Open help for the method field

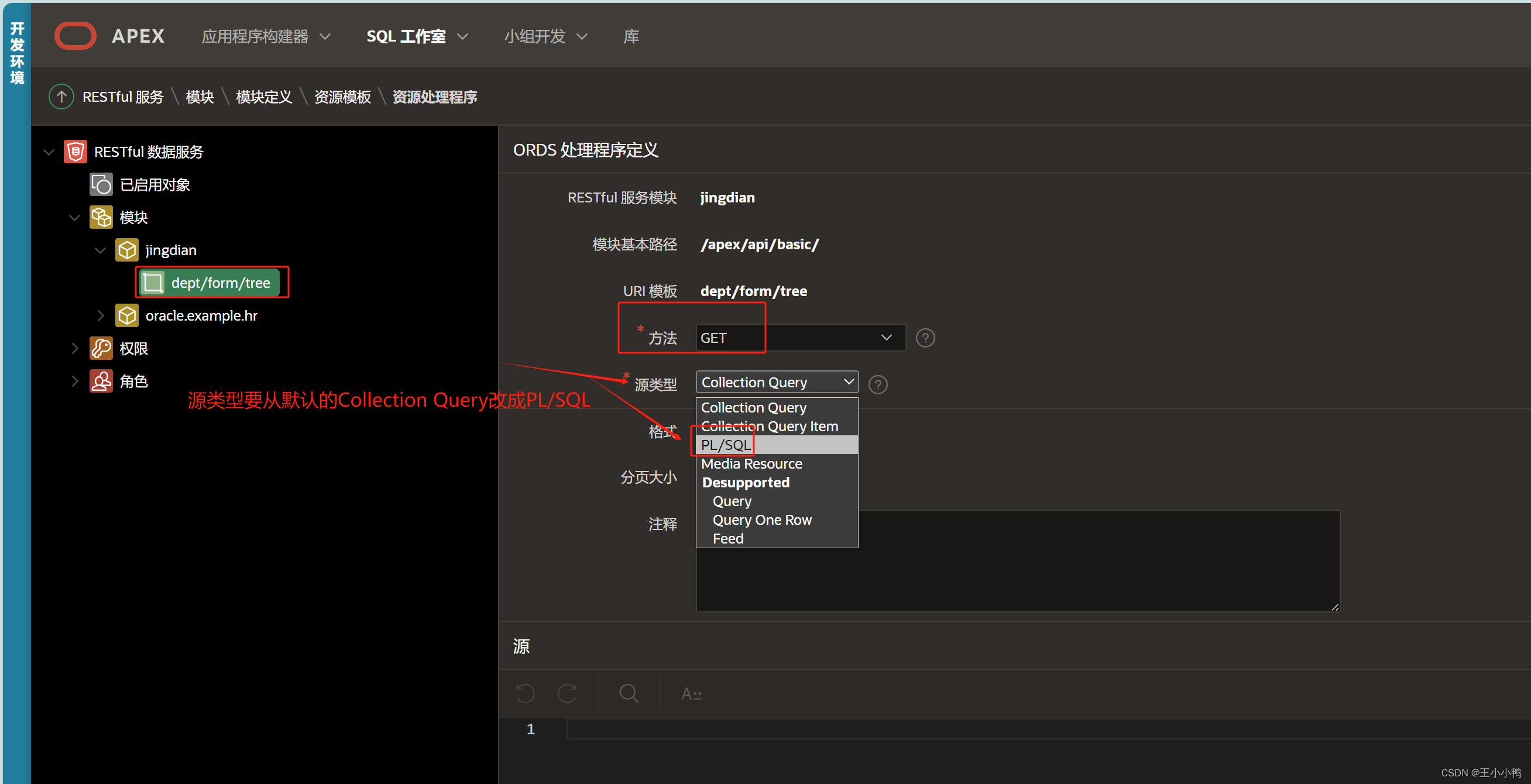point(925,338)
